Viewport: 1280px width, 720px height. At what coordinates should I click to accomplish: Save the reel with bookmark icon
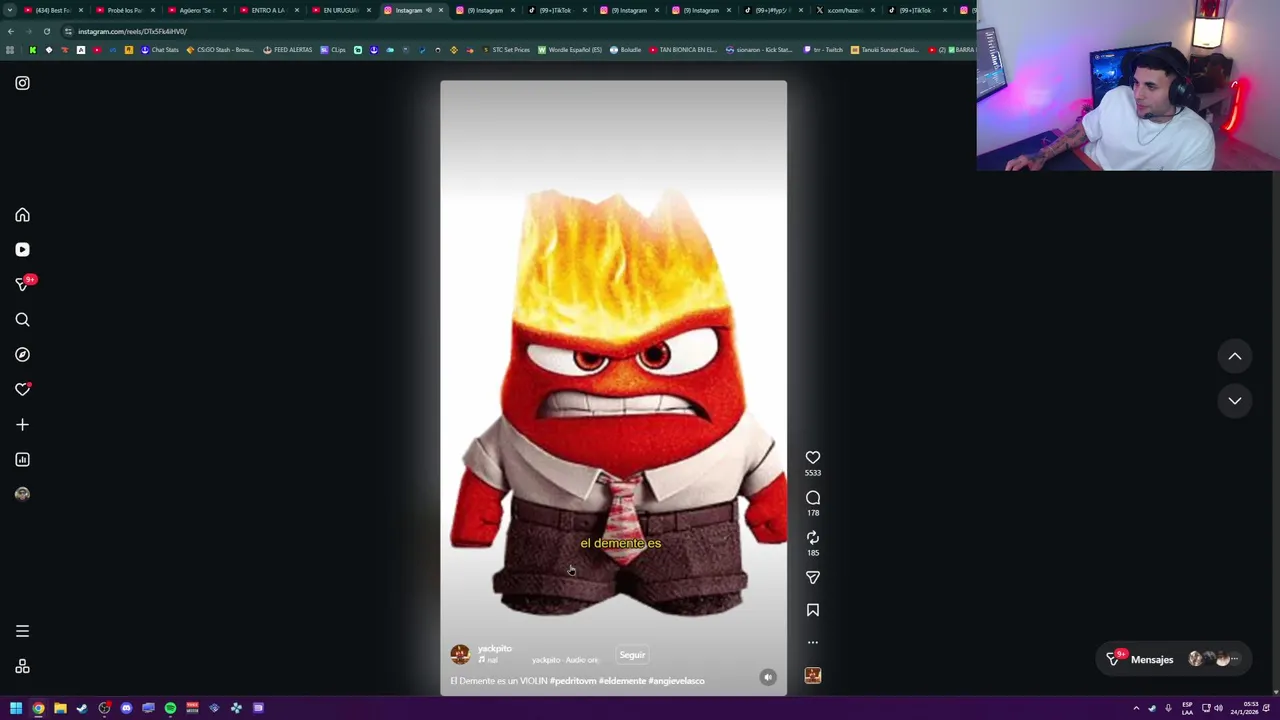pos(813,610)
